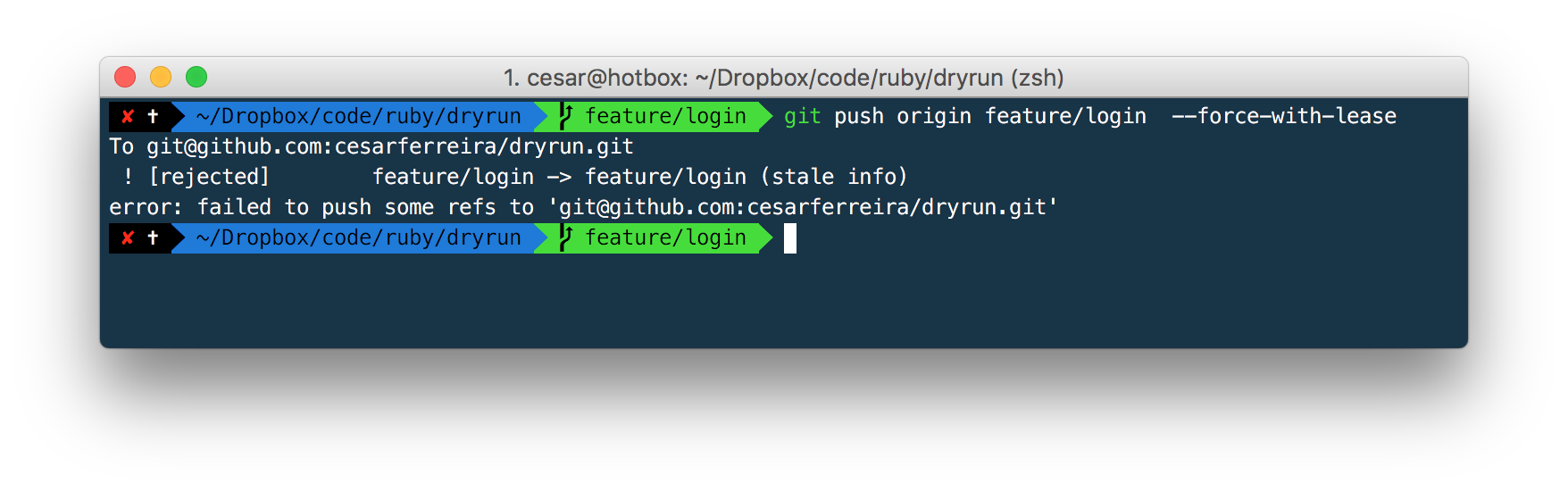Click the --force-with-lease flag
The height and width of the screenshot is (491, 1568).
(x=1284, y=116)
